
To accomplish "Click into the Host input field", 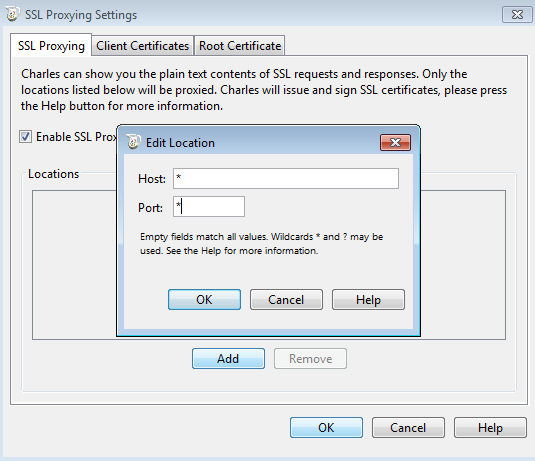I will point(286,178).
